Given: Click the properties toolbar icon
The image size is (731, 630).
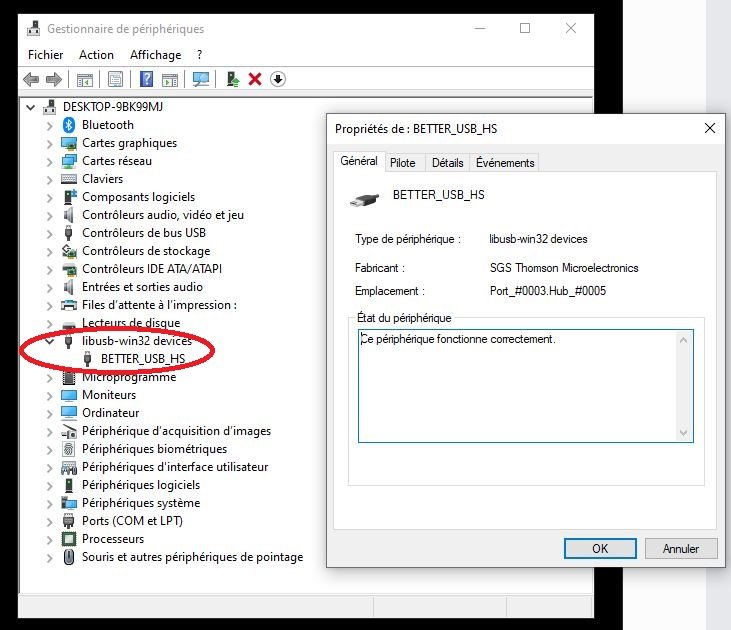Looking at the screenshot, I should pyautogui.click(x=115, y=79).
